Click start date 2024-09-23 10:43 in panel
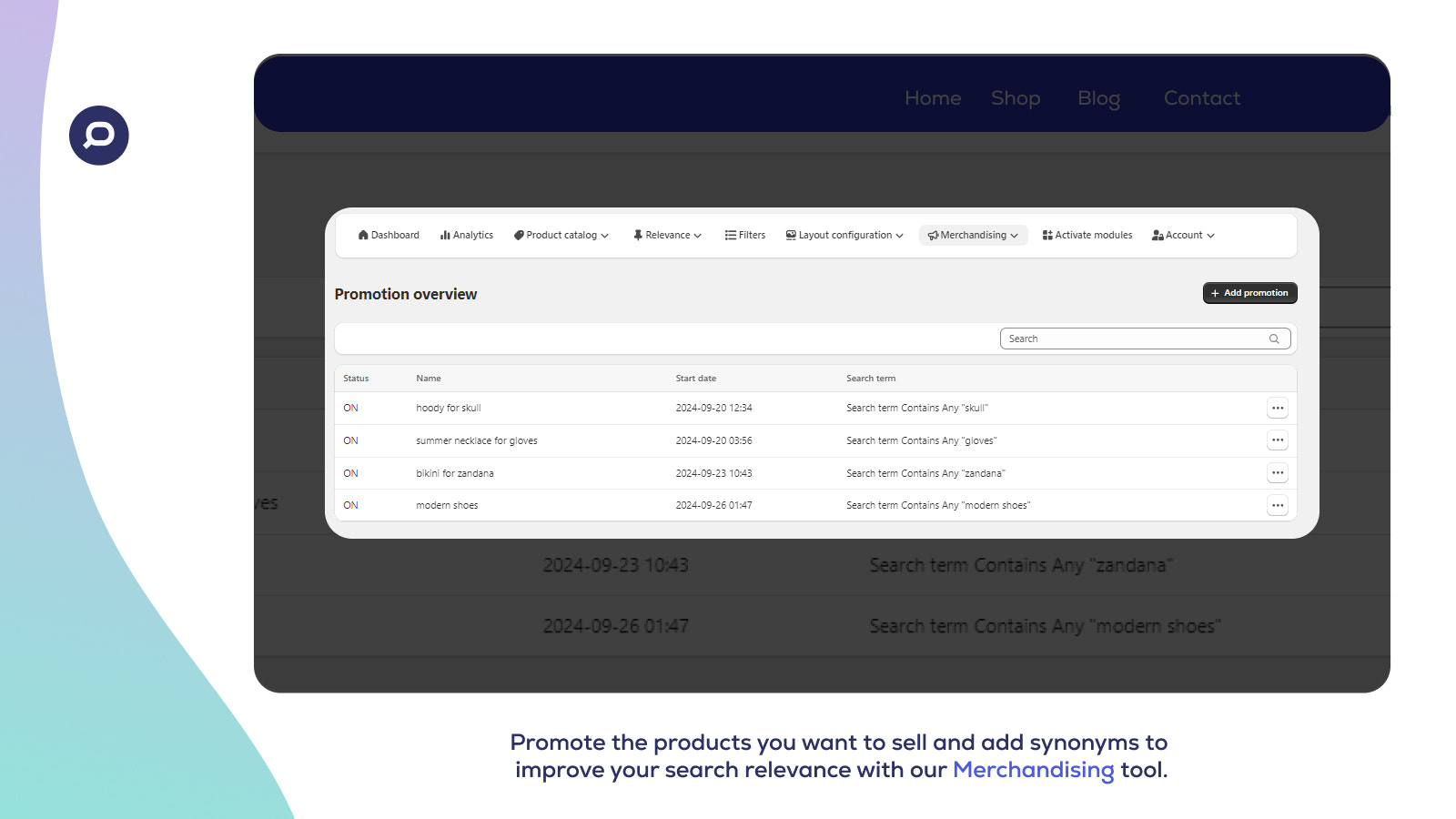 click(713, 473)
